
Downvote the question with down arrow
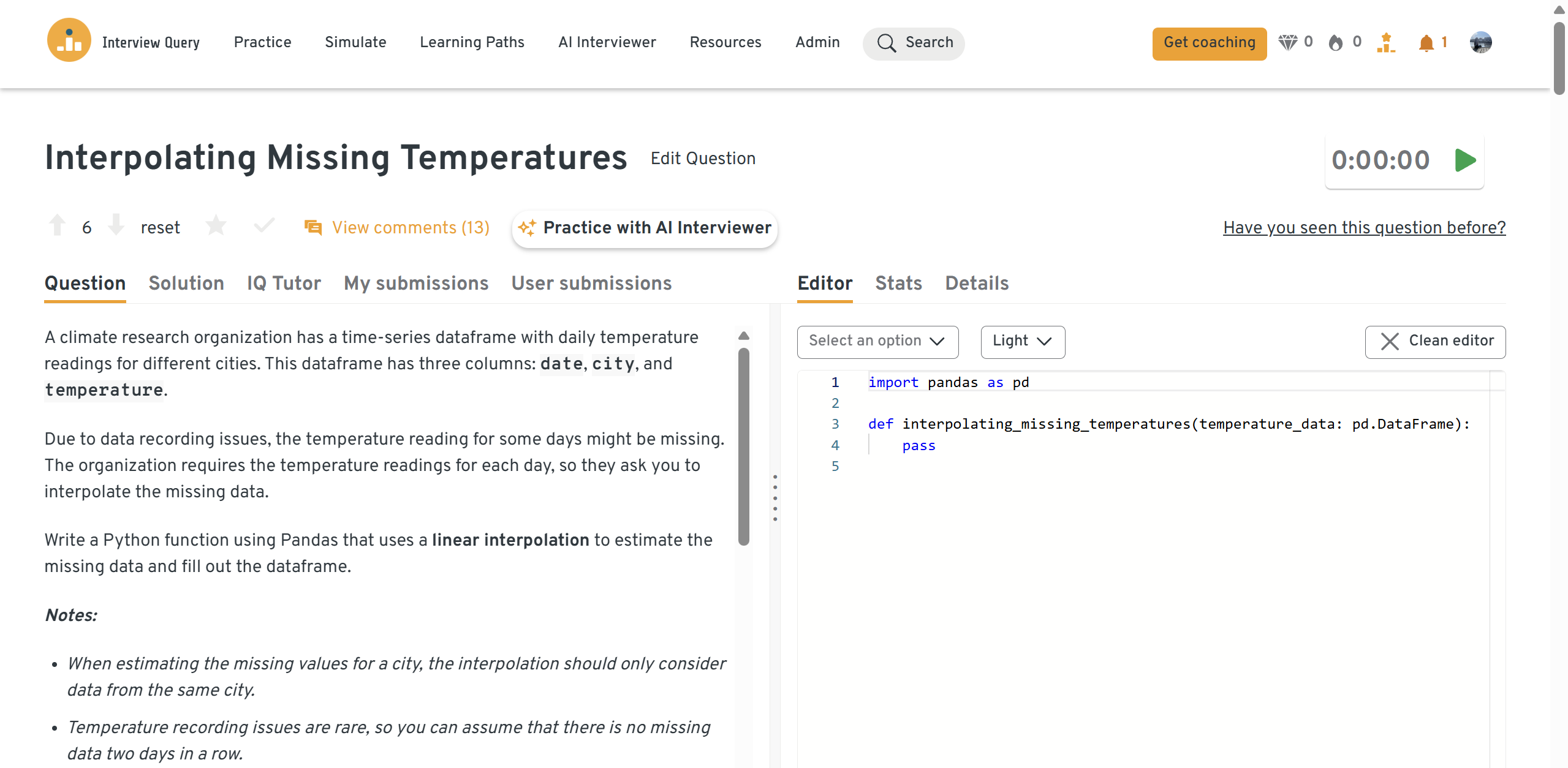pos(116,225)
